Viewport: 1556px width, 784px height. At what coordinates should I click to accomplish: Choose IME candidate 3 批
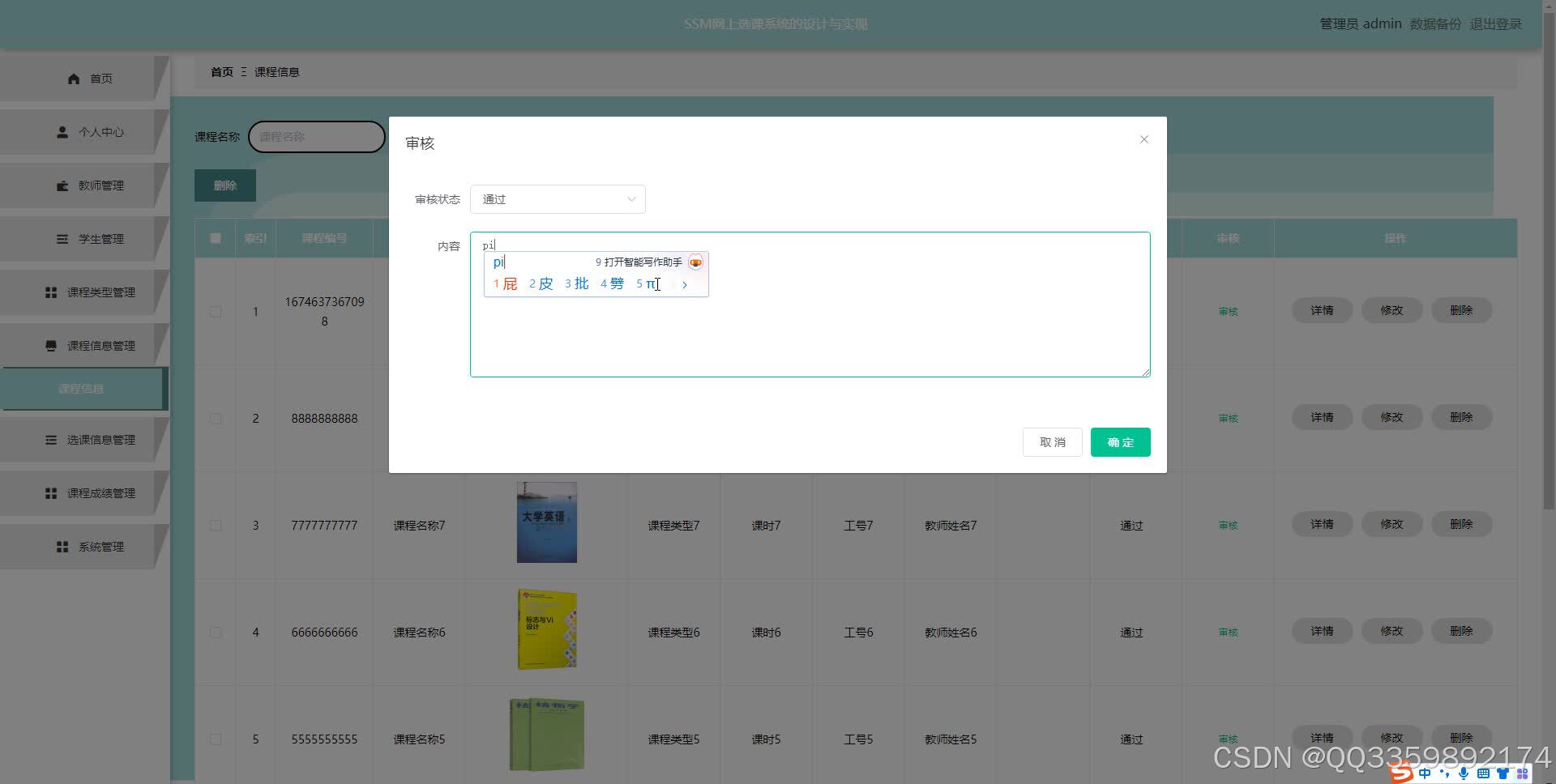(x=576, y=284)
